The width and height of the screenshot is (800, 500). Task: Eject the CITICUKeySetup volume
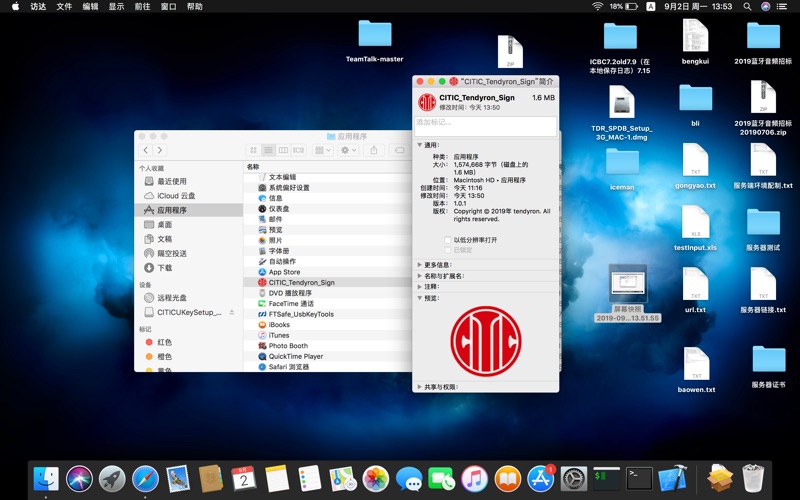(x=232, y=312)
